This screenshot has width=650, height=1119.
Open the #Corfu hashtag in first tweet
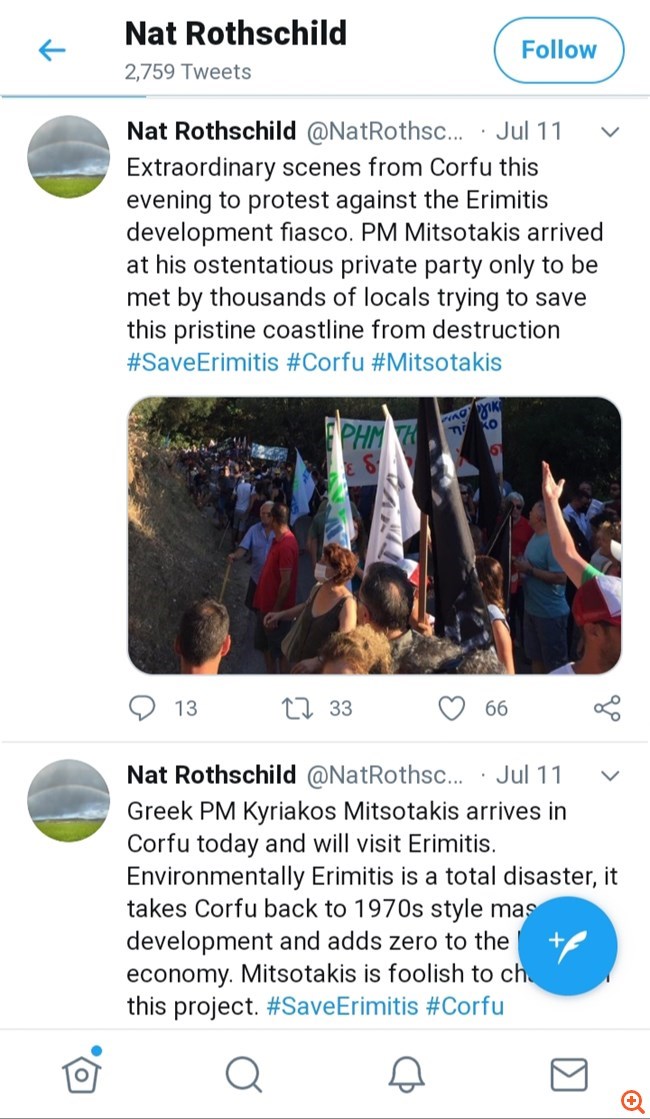pyautogui.click(x=325, y=361)
